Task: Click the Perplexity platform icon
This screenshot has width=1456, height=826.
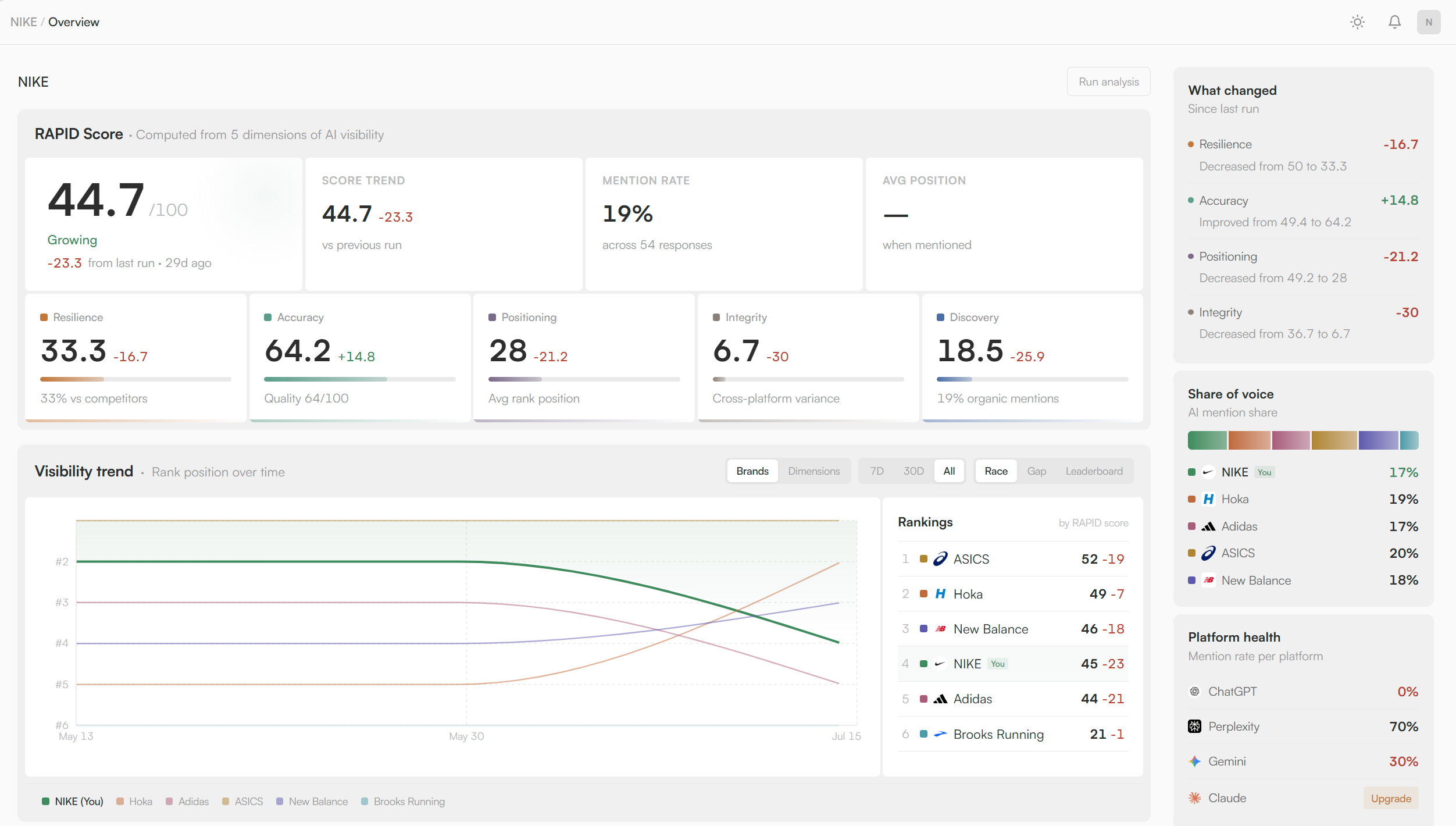Action: tap(1194, 727)
